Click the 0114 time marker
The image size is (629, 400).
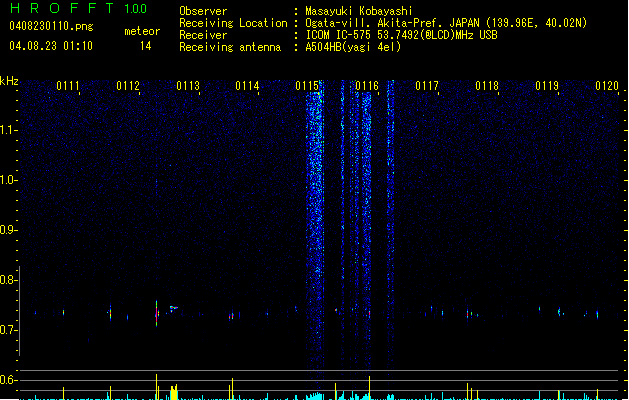247,86
